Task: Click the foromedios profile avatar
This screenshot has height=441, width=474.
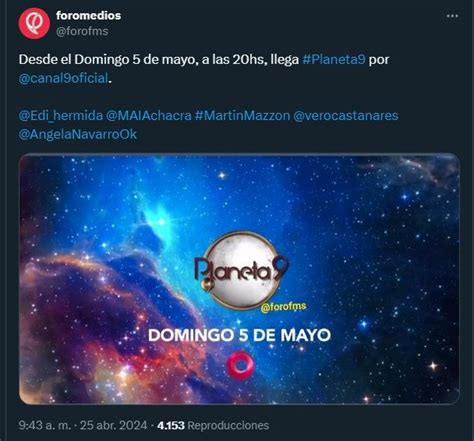Action: point(34,24)
